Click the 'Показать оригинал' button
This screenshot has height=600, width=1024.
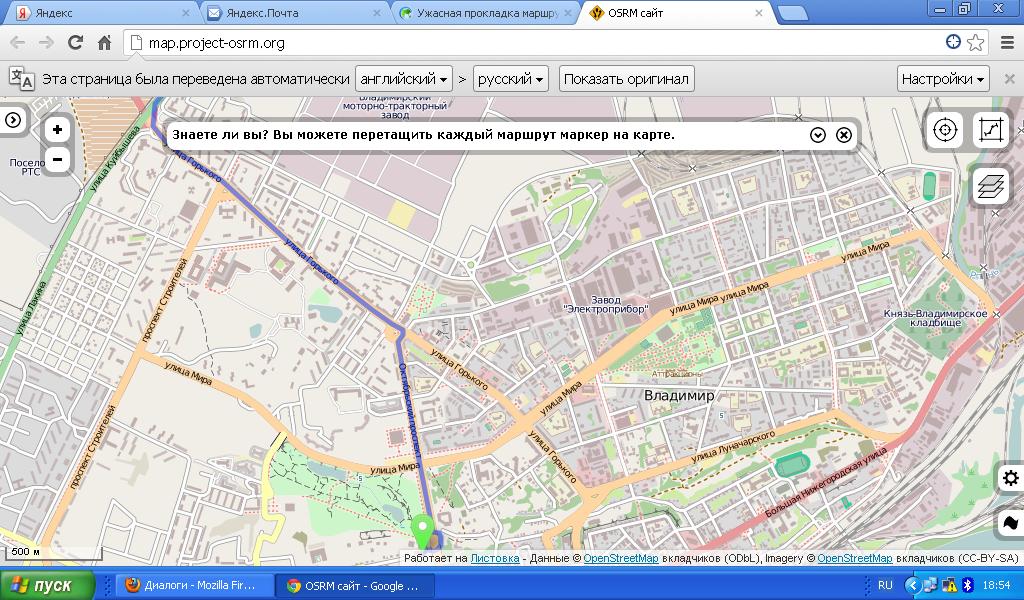click(626, 79)
